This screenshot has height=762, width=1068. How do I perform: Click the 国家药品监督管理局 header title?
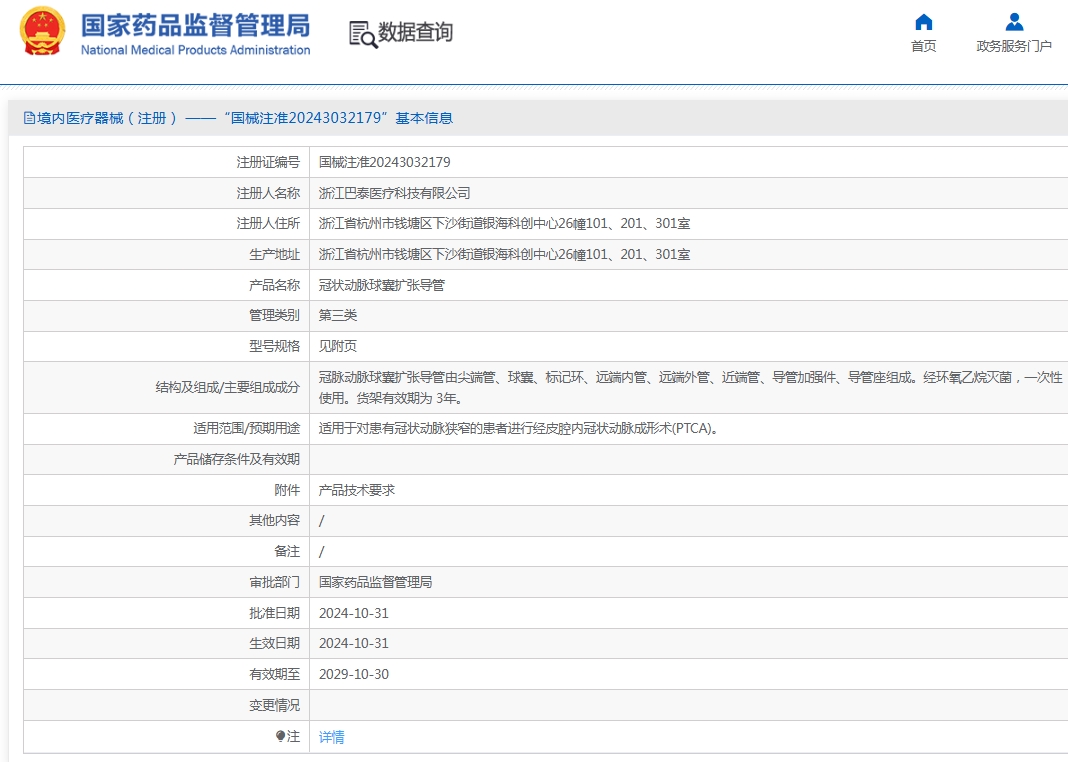[195, 25]
